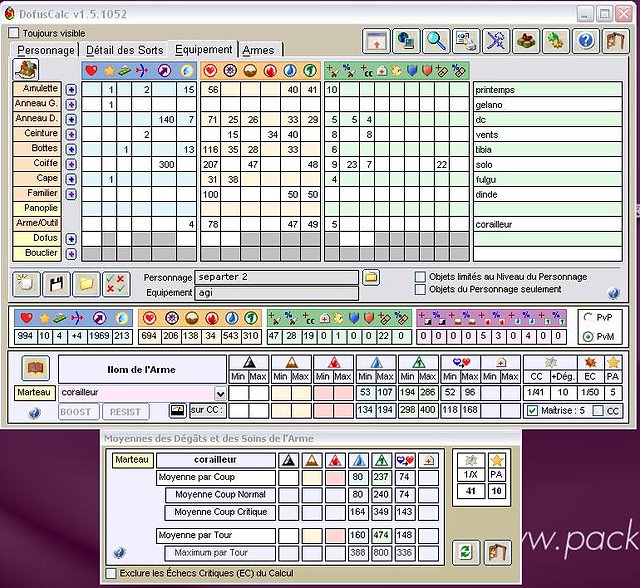Select the PvP radio button
Viewport: 640px width, 588px height.
point(587,317)
